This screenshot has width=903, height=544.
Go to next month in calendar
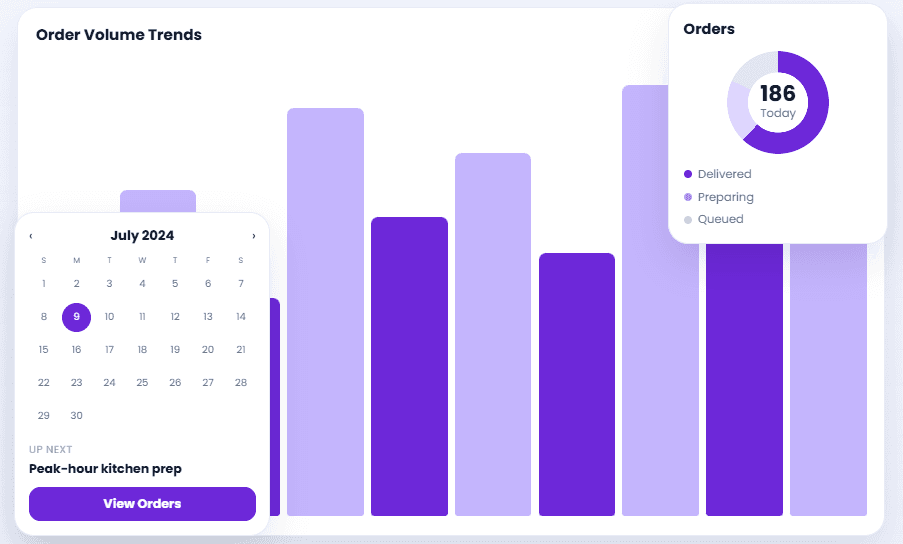pos(253,236)
